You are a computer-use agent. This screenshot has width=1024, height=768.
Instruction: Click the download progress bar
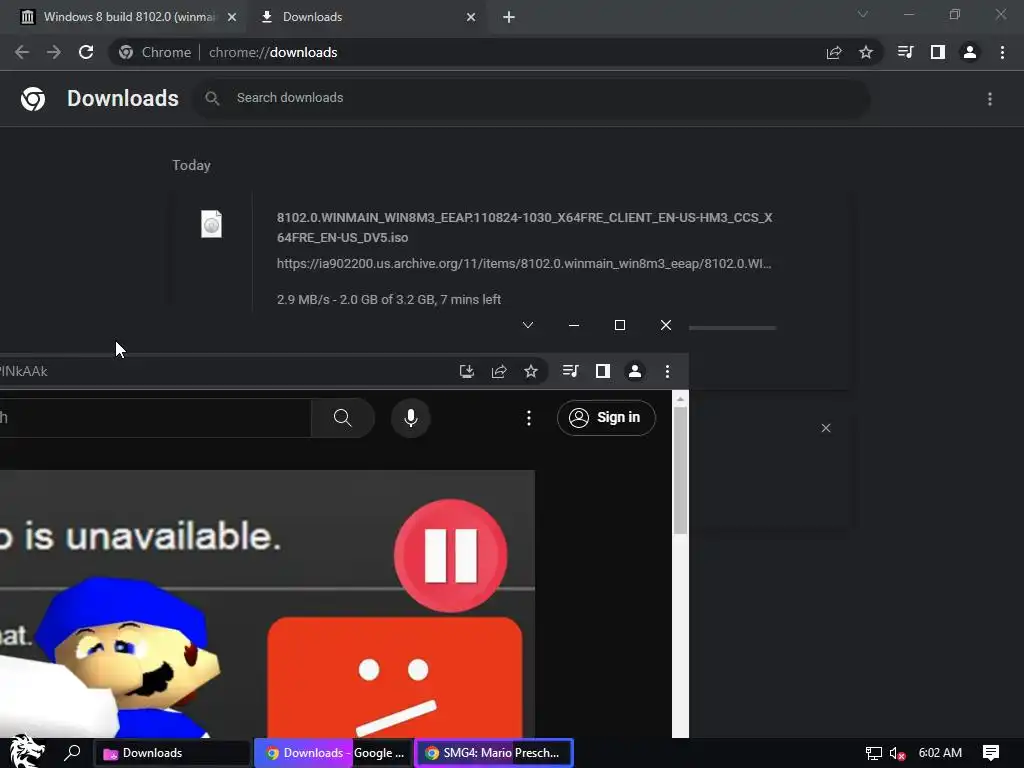point(732,328)
